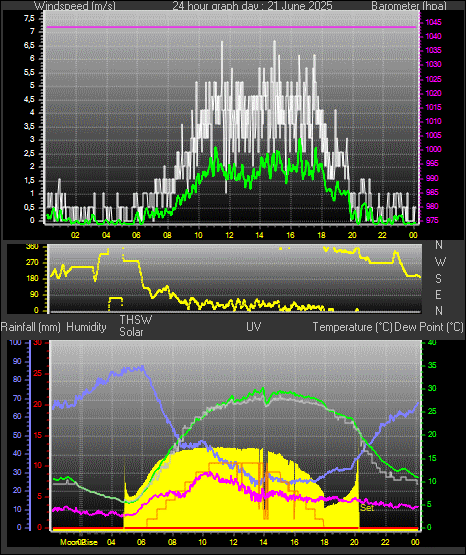The width and height of the screenshot is (466, 555).
Task: Click the 'Barometer (hpa)' axis title
Action: click(x=409, y=6)
